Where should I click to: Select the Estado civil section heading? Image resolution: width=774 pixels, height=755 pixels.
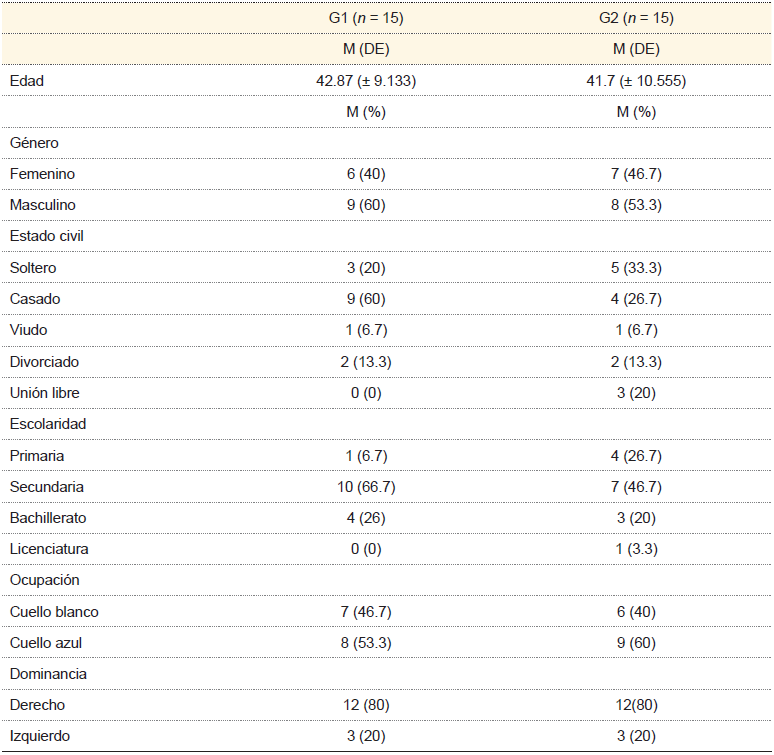click(x=47, y=237)
